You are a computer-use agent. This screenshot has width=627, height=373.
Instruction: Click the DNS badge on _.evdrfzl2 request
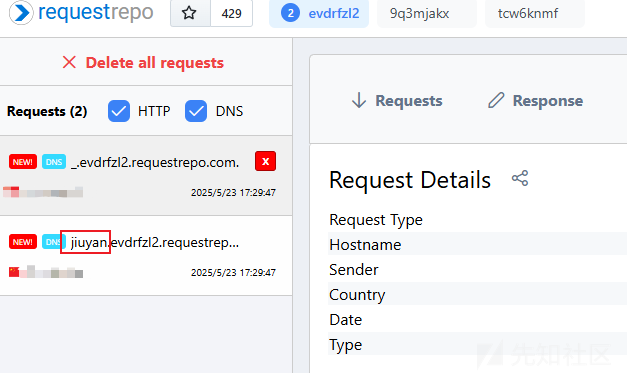coord(54,162)
